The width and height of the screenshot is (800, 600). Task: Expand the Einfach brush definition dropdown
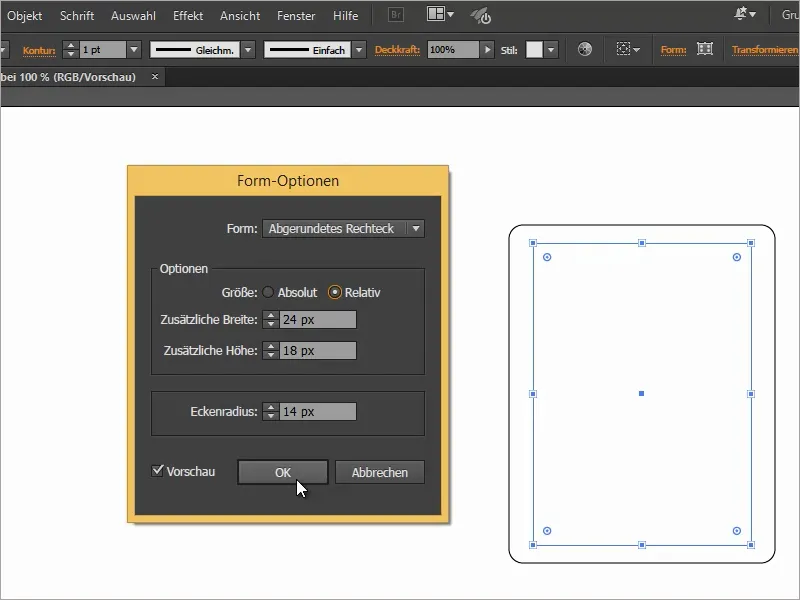click(359, 49)
